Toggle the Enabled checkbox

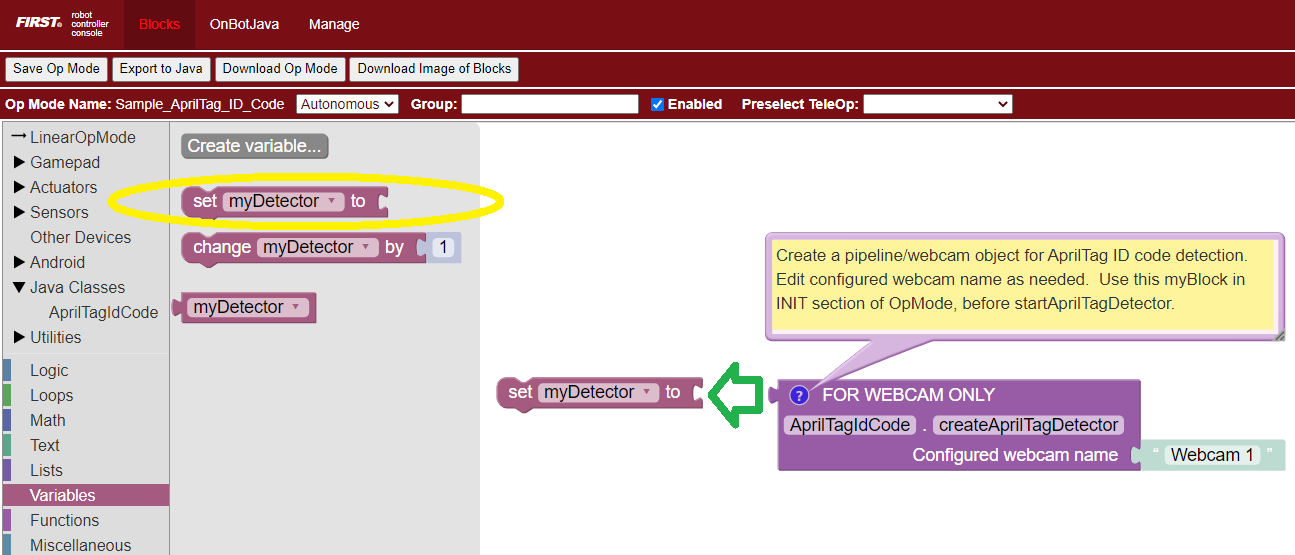[x=658, y=105]
